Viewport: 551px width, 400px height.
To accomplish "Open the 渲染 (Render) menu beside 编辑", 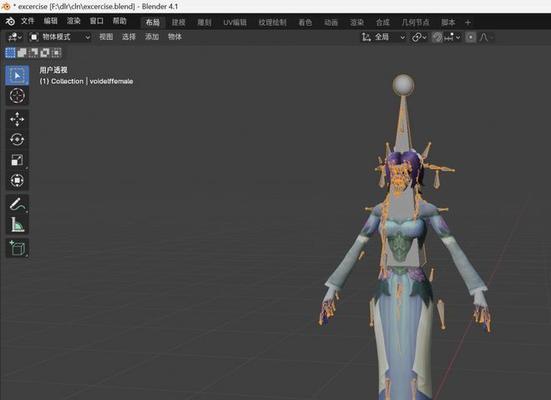I will point(73,21).
